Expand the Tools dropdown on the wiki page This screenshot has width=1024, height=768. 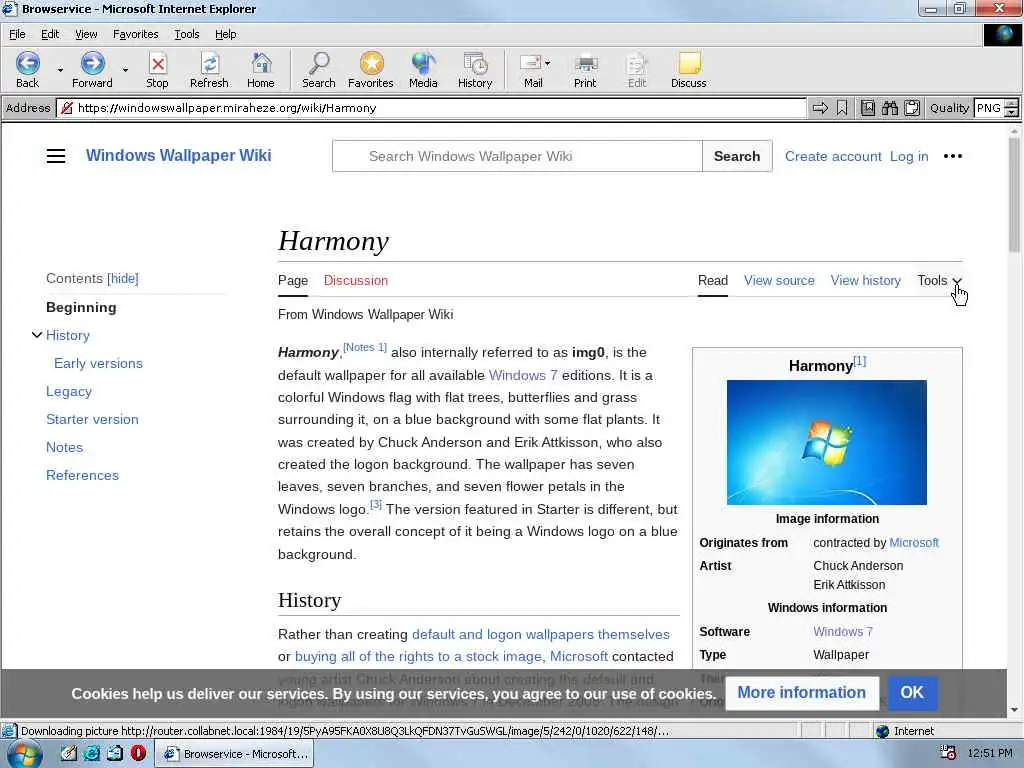[x=939, y=280]
